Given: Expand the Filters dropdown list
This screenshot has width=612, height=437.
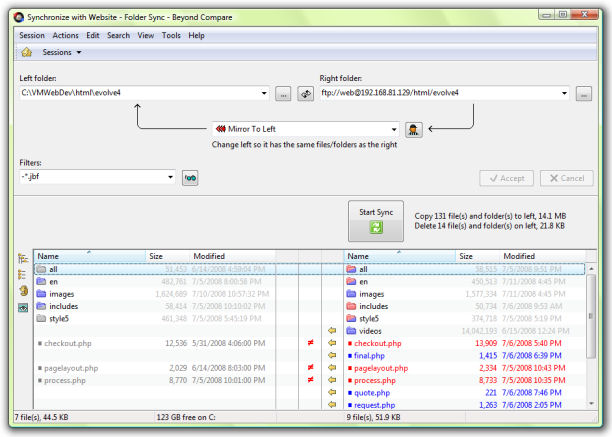Looking at the screenshot, I should [x=171, y=177].
